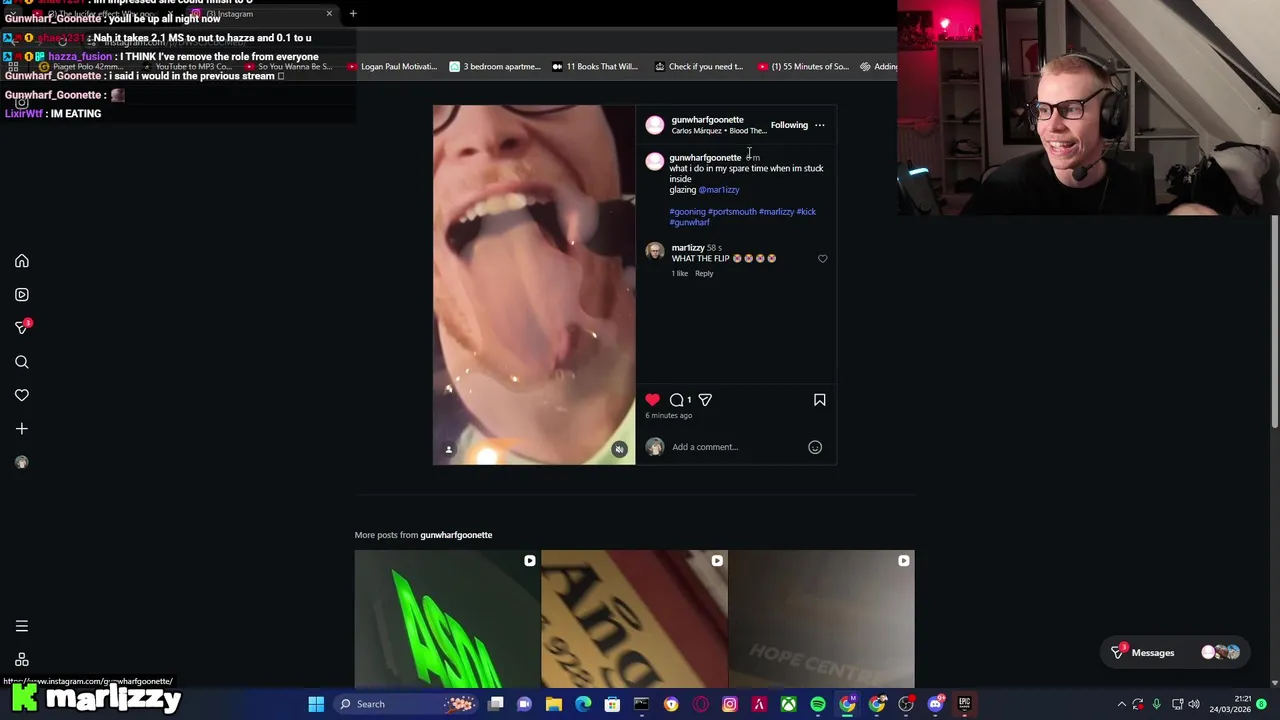Open Discord from the taskbar
Viewport: 1280px width, 720px height.
[x=936, y=704]
